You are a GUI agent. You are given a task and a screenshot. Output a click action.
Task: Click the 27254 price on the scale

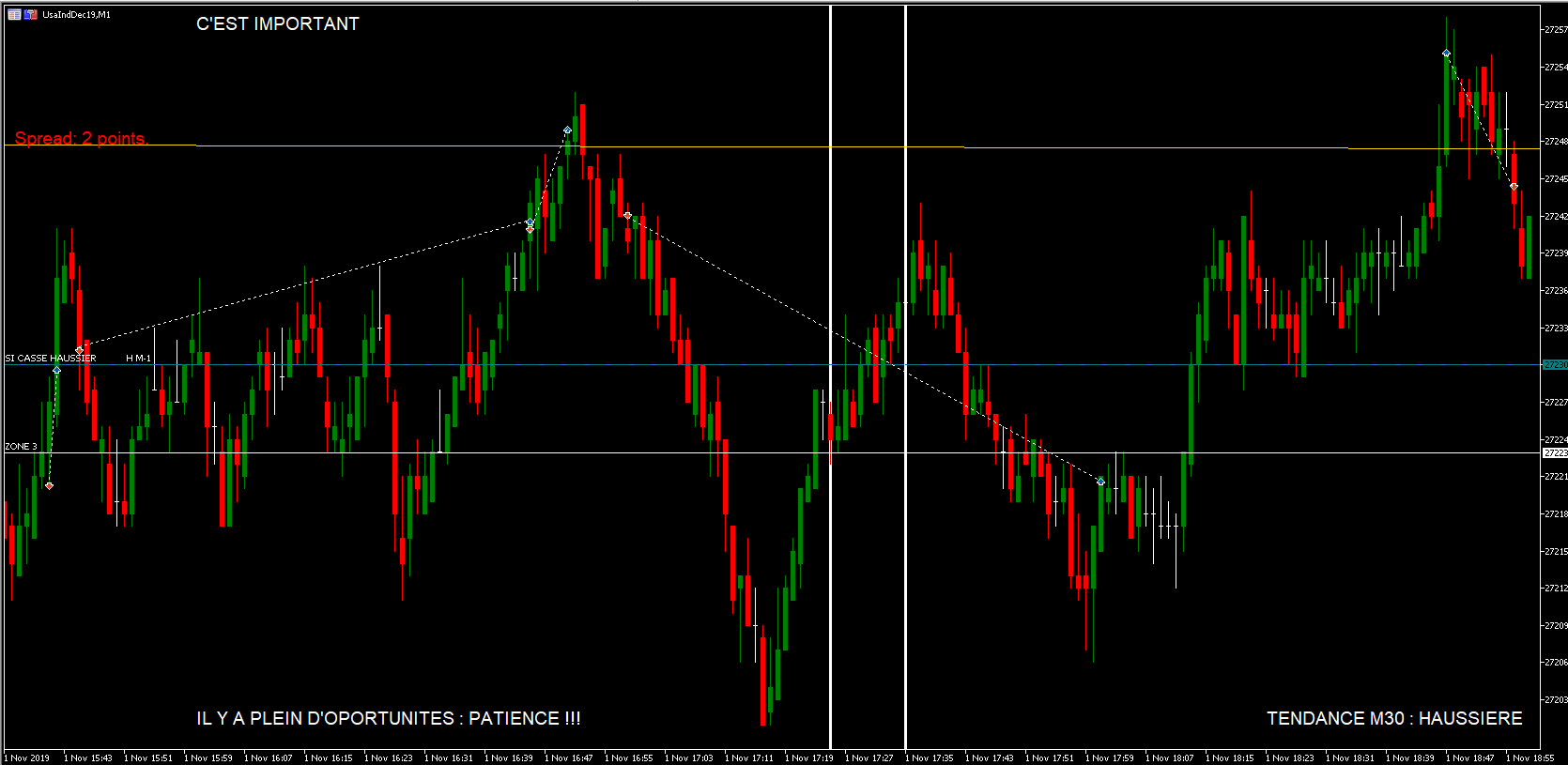click(1556, 68)
